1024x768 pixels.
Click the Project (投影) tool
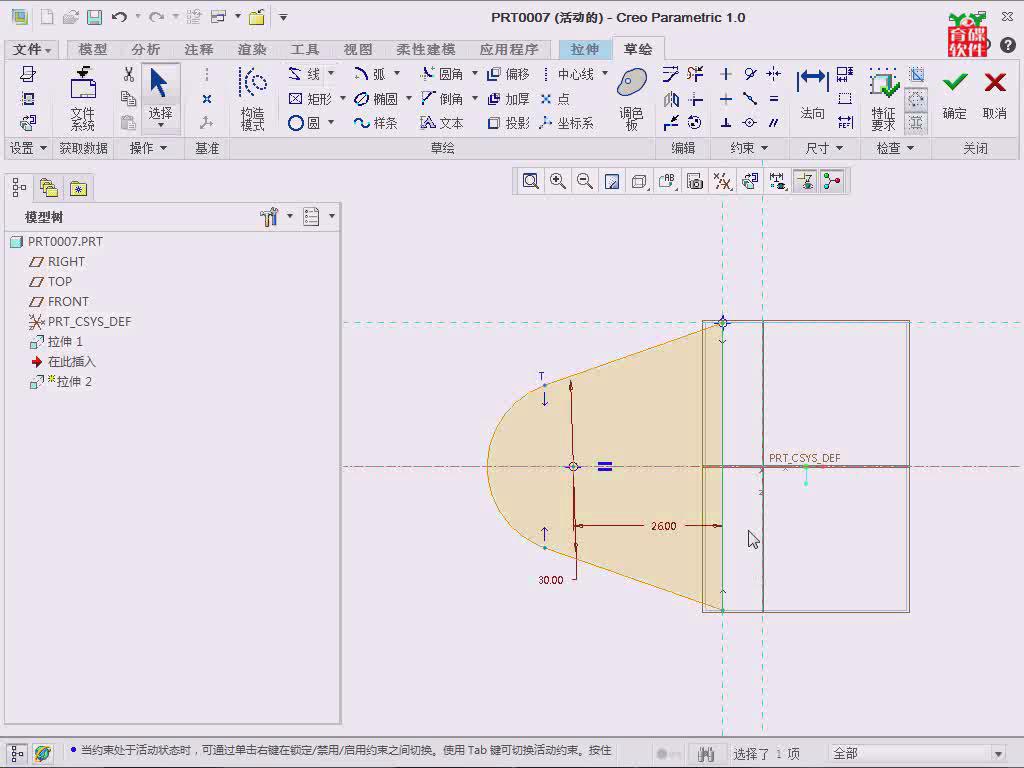click(x=508, y=123)
